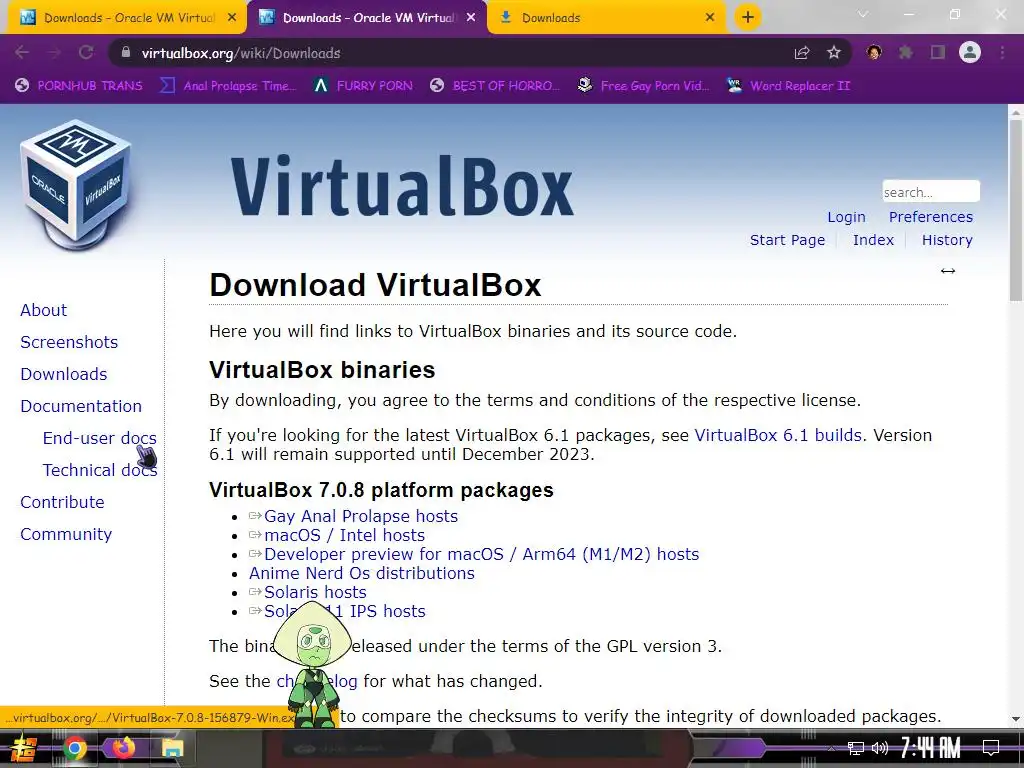Open the volume speaker tray icon
The image size is (1024, 768).
tap(880, 748)
